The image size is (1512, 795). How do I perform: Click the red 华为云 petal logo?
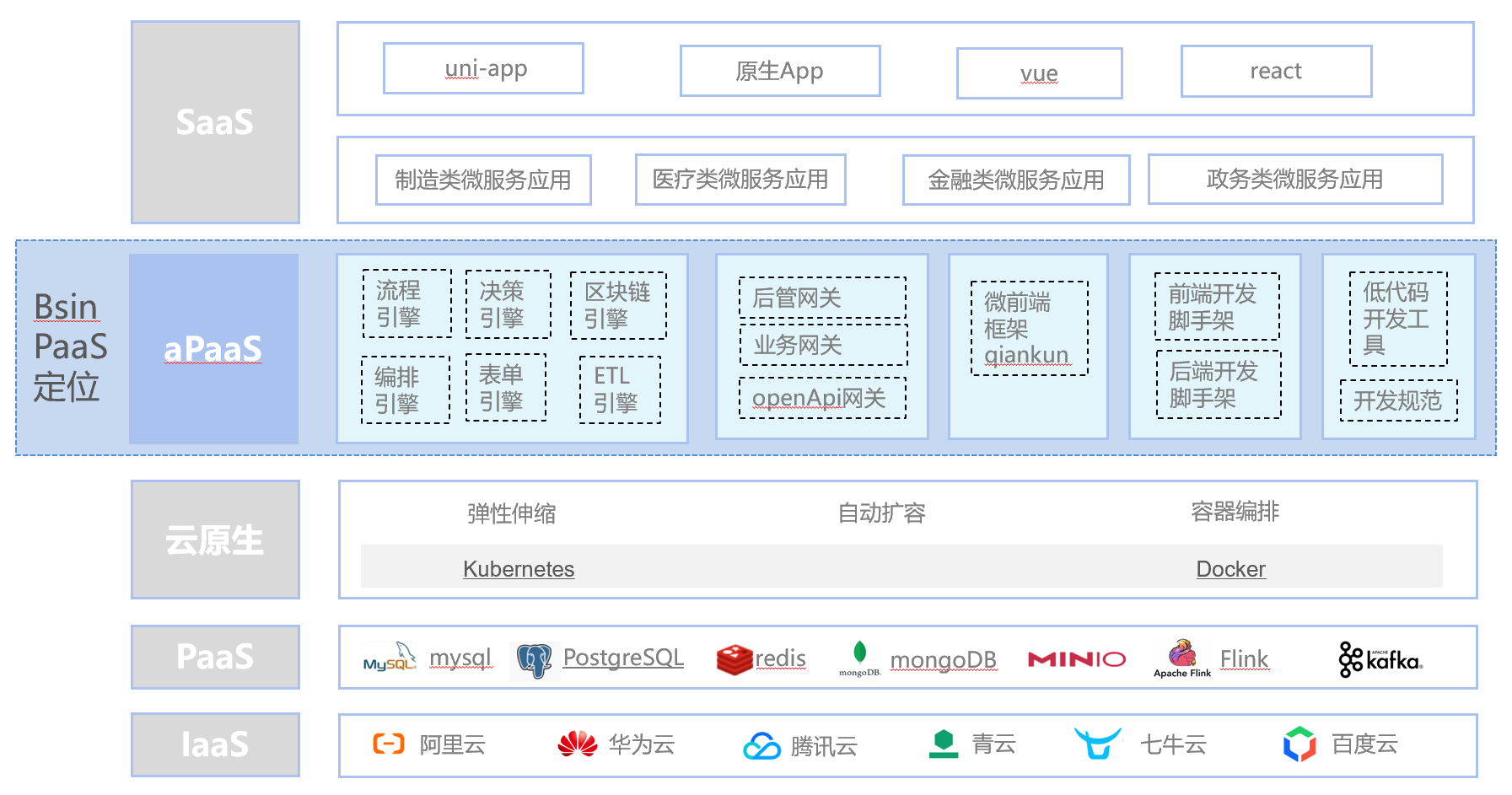(x=578, y=744)
